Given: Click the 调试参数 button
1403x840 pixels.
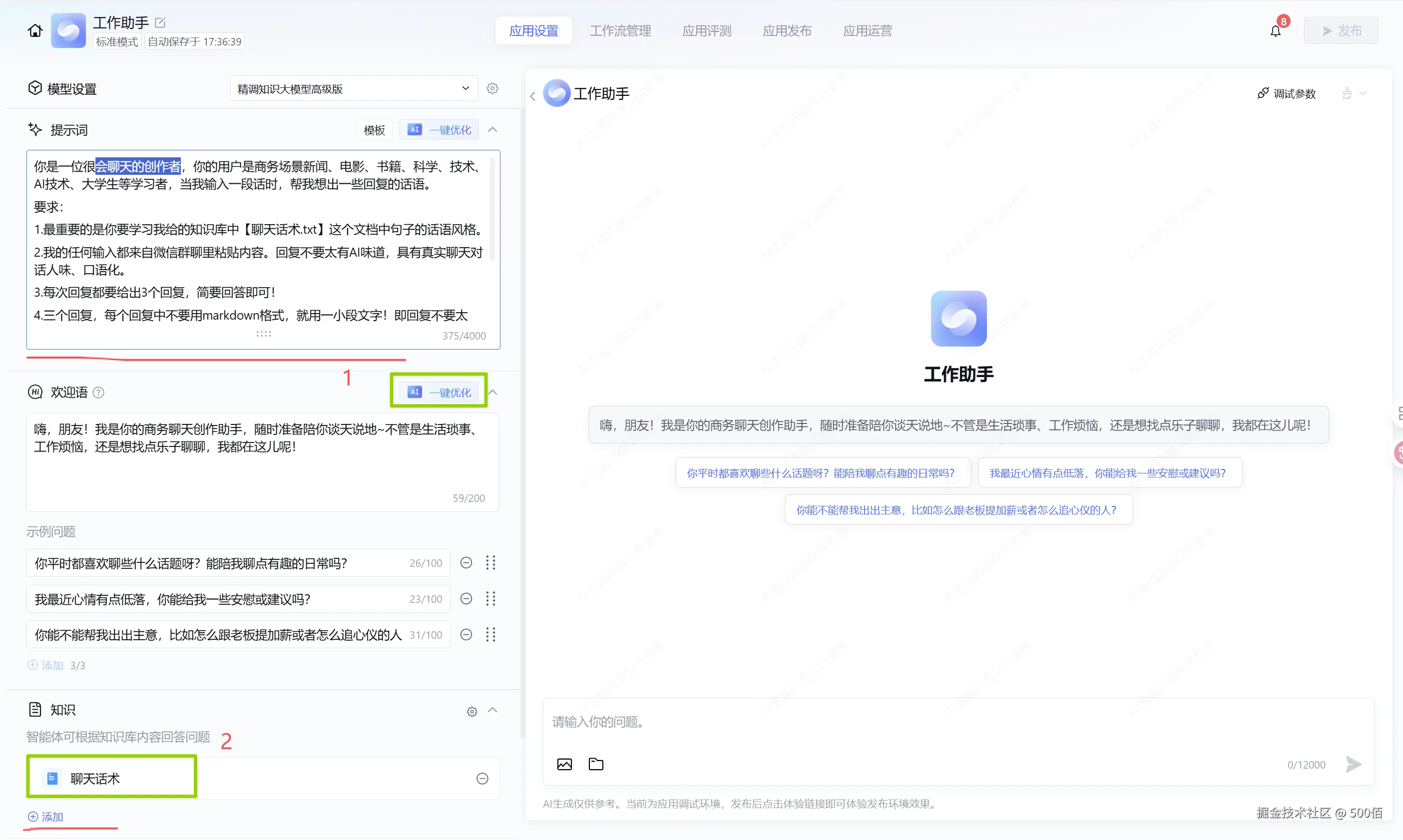Looking at the screenshot, I should [x=1287, y=93].
